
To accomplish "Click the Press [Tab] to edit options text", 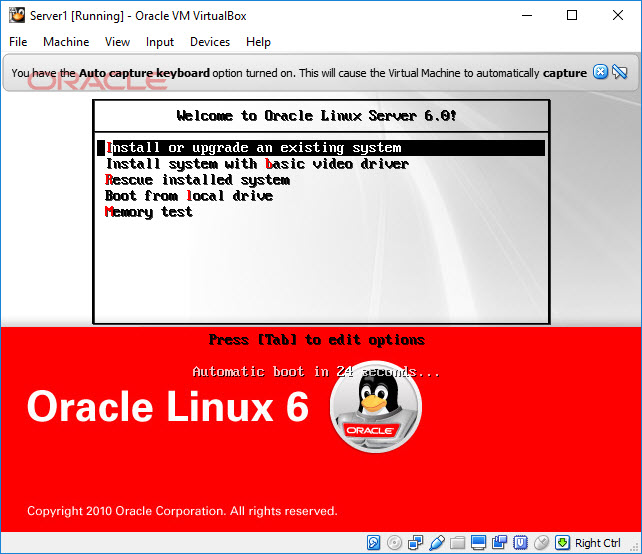I will tap(316, 340).
